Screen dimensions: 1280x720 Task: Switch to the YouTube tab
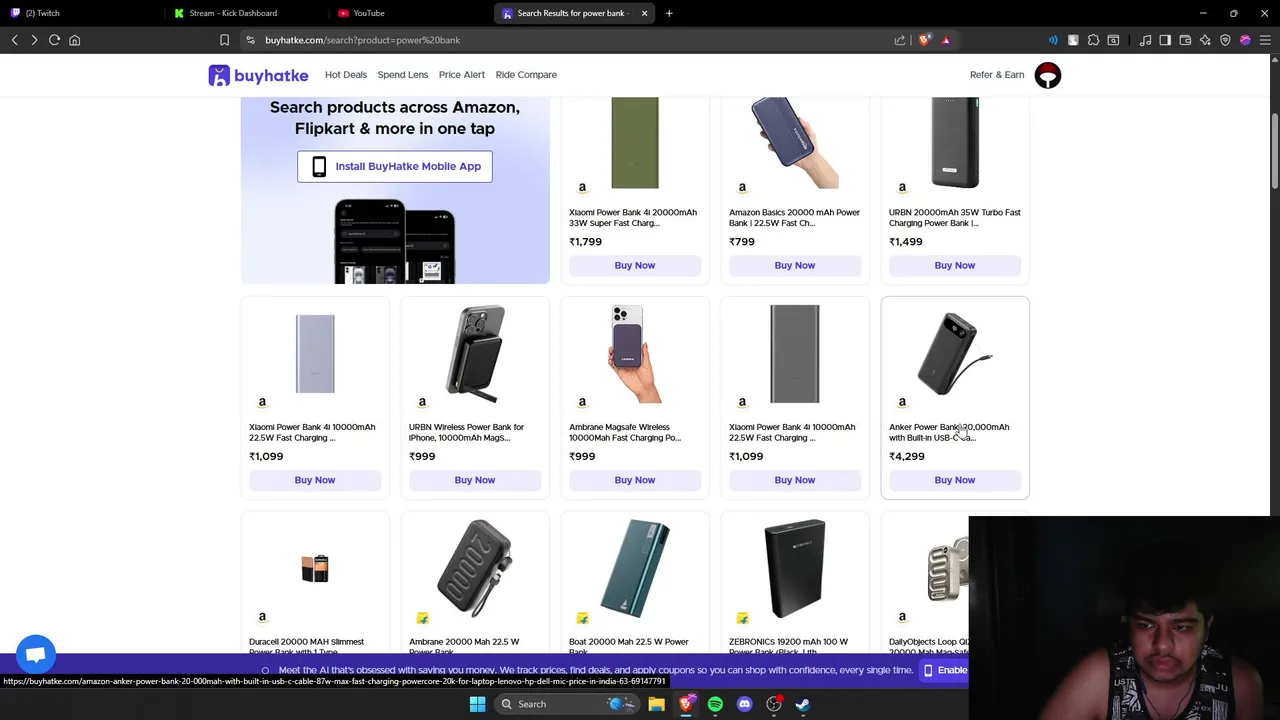[x=410, y=13]
